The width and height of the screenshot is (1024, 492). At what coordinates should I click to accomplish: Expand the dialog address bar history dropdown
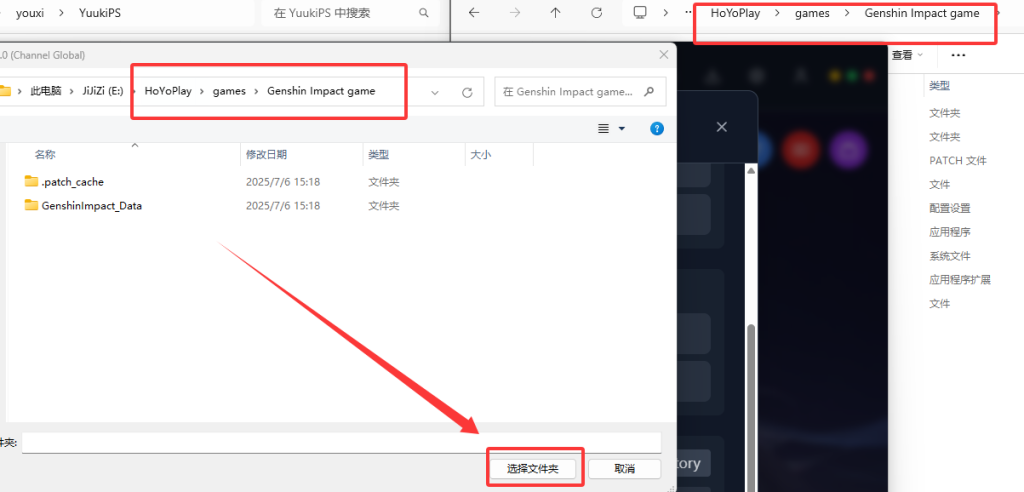tap(435, 92)
